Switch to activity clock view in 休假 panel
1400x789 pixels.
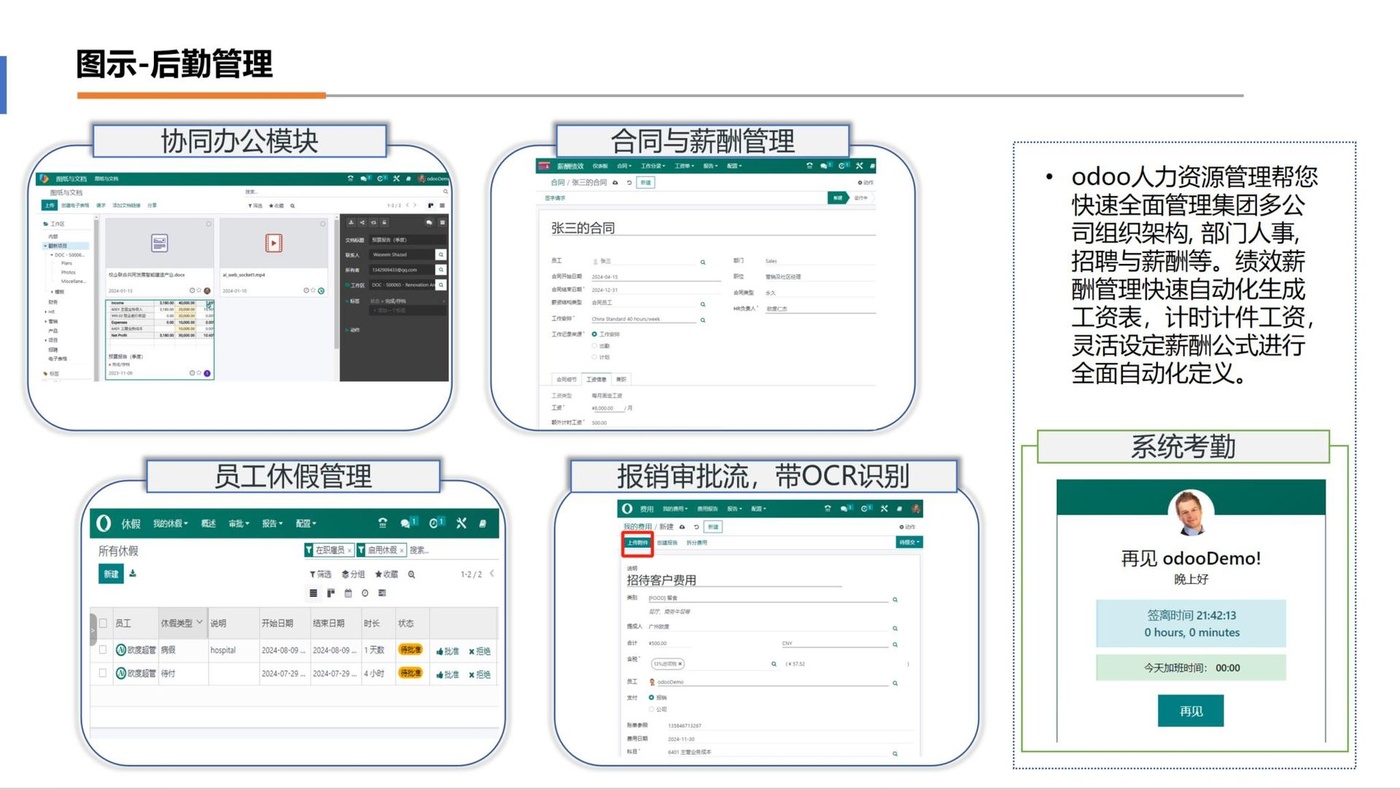365,593
